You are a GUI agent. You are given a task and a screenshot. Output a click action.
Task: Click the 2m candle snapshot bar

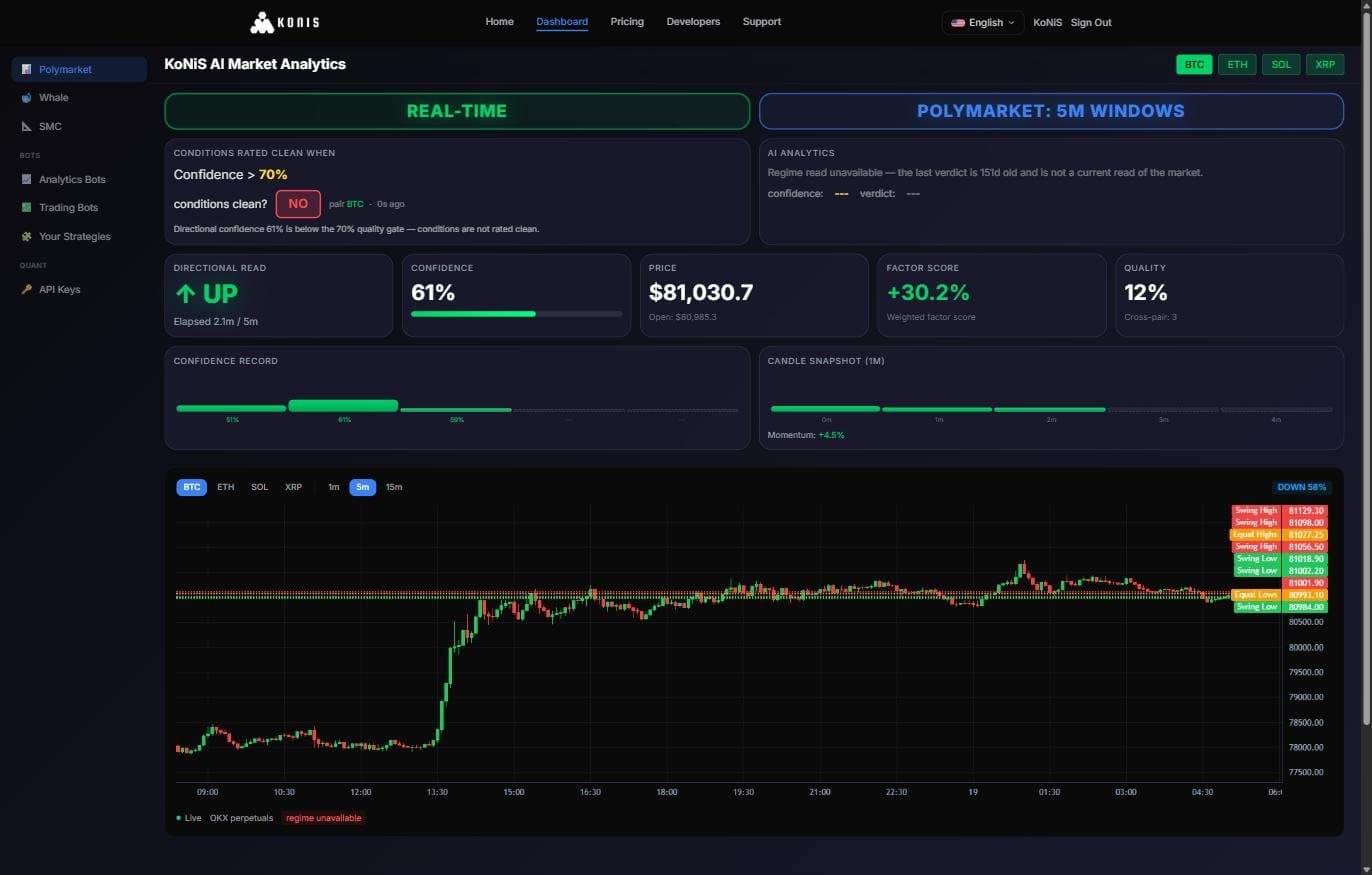point(1050,409)
